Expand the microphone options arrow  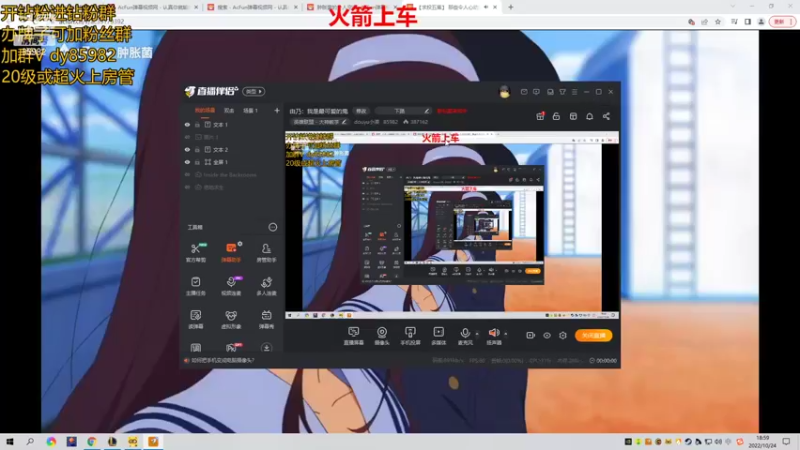(477, 334)
